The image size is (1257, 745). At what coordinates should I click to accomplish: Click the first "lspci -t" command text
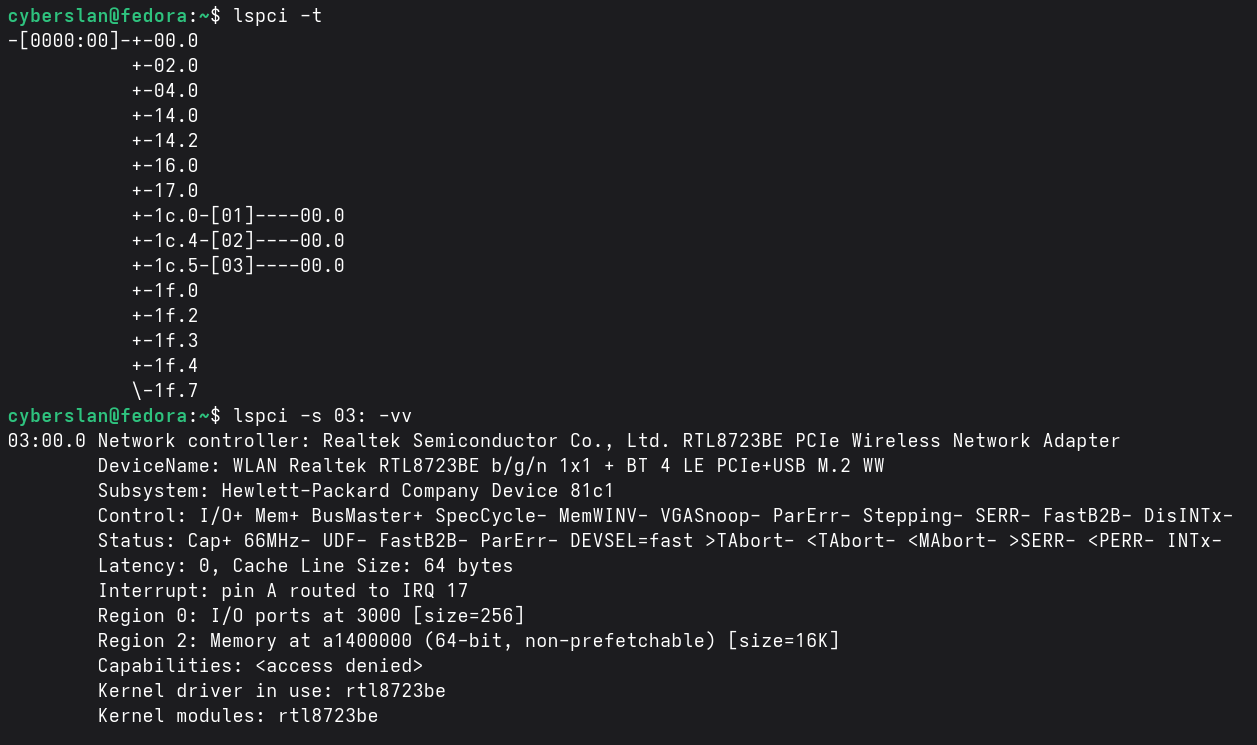[x=277, y=16]
